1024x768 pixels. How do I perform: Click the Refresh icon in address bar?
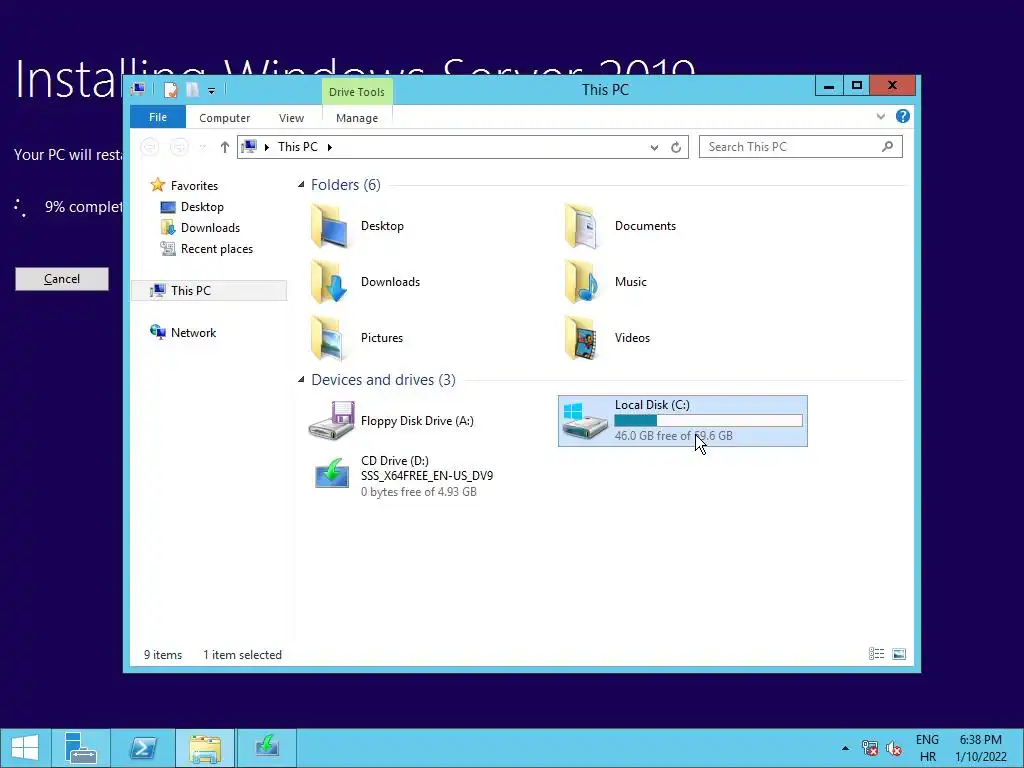coord(676,147)
